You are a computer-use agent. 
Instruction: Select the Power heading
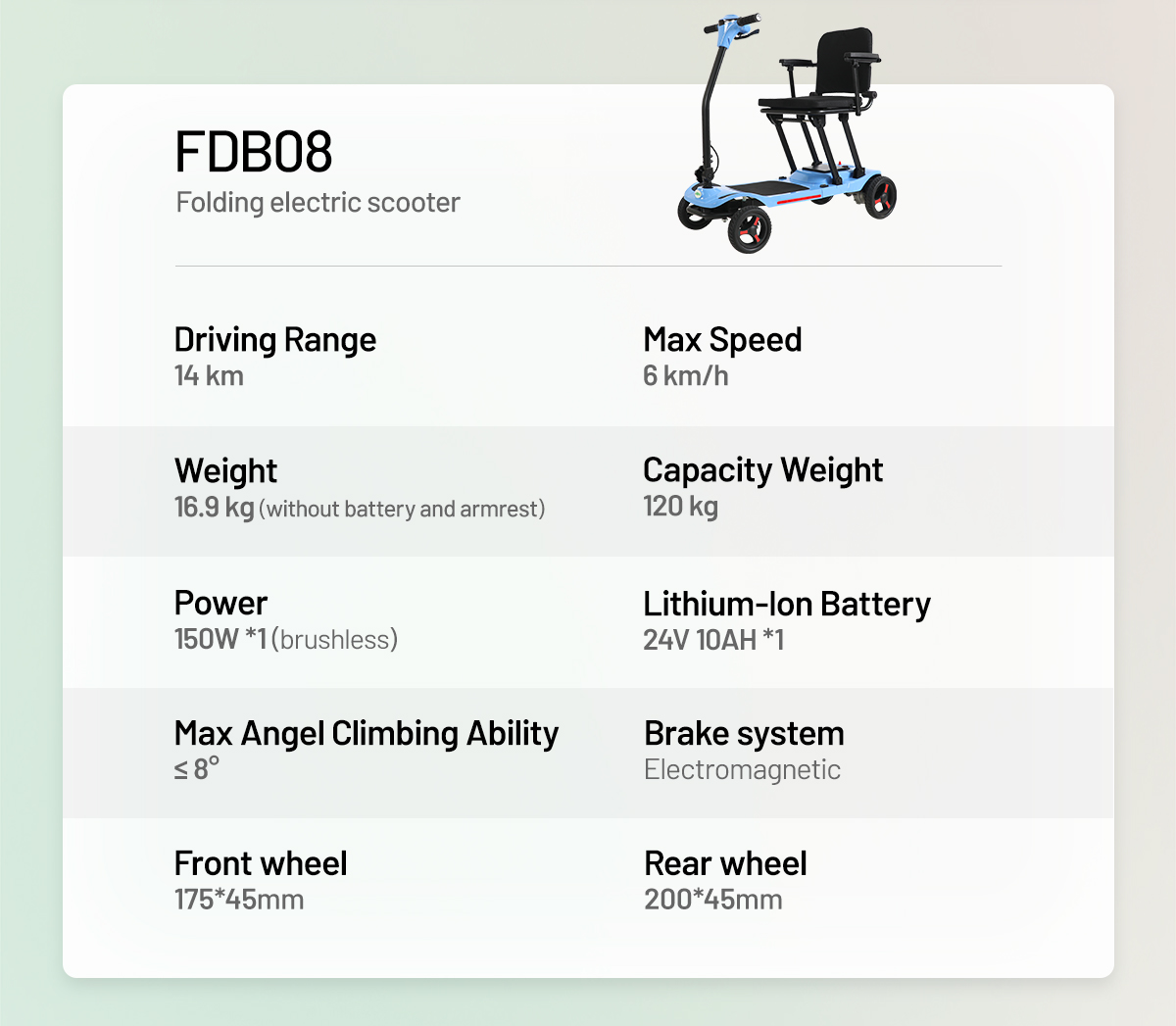tap(220, 603)
